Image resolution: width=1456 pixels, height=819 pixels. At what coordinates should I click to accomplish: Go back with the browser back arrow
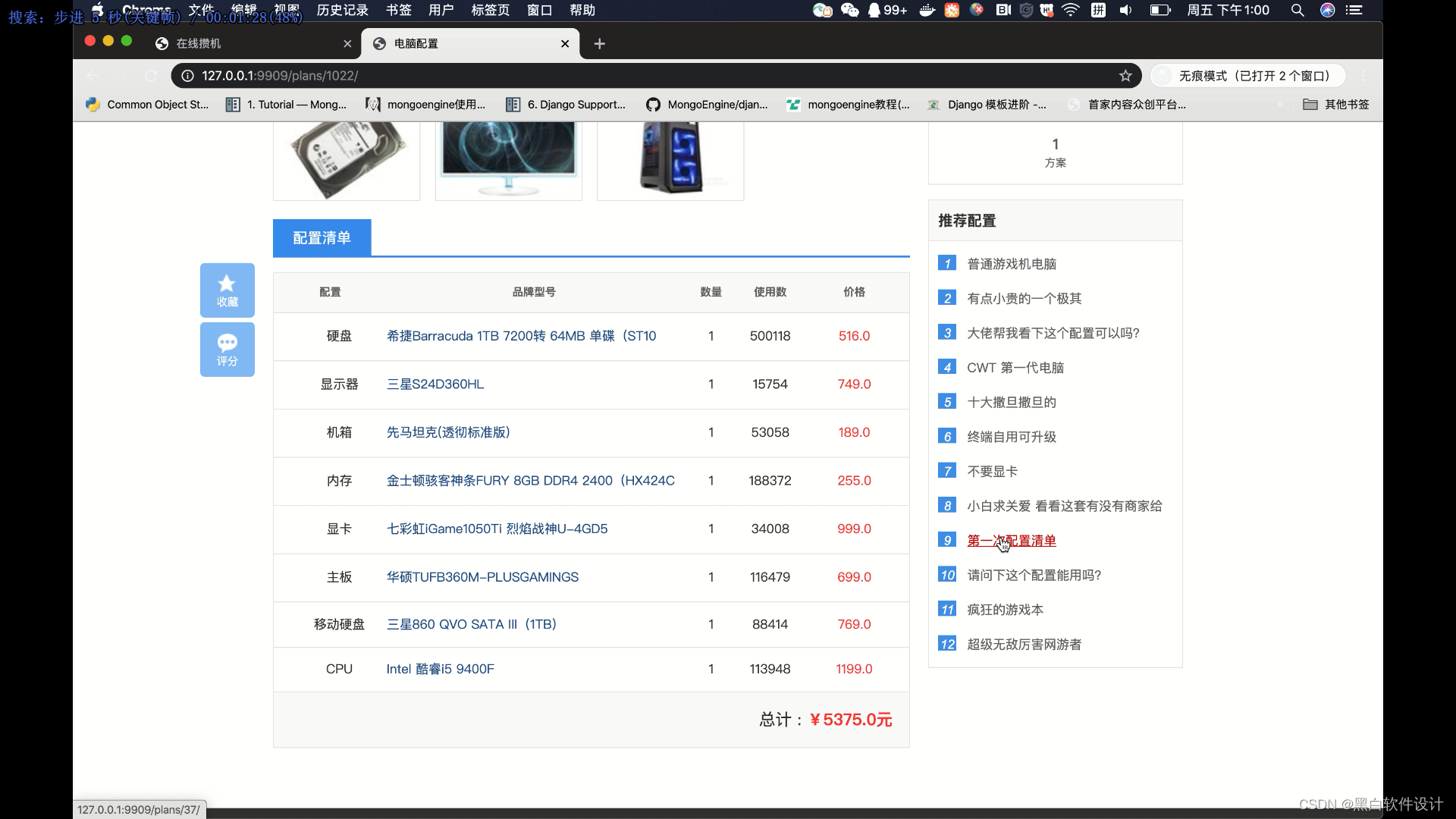[93, 76]
